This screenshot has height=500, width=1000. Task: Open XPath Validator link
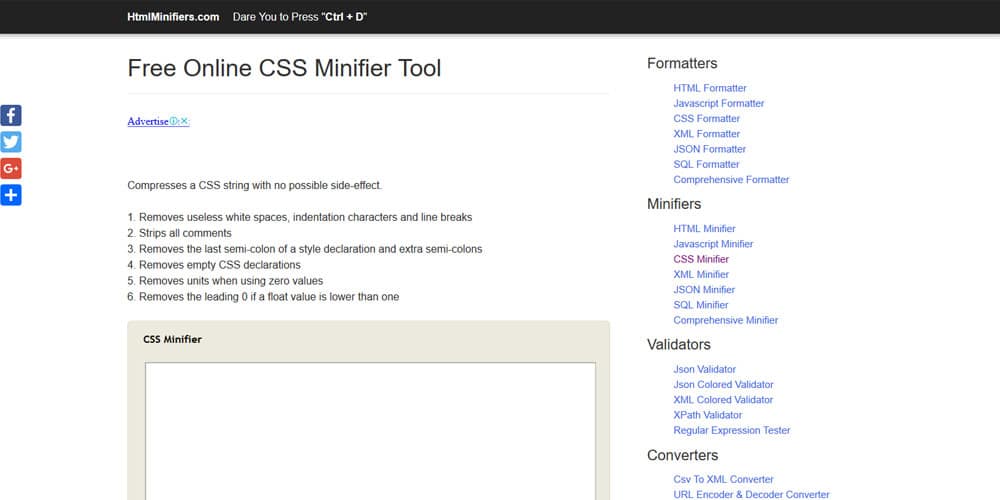(707, 415)
